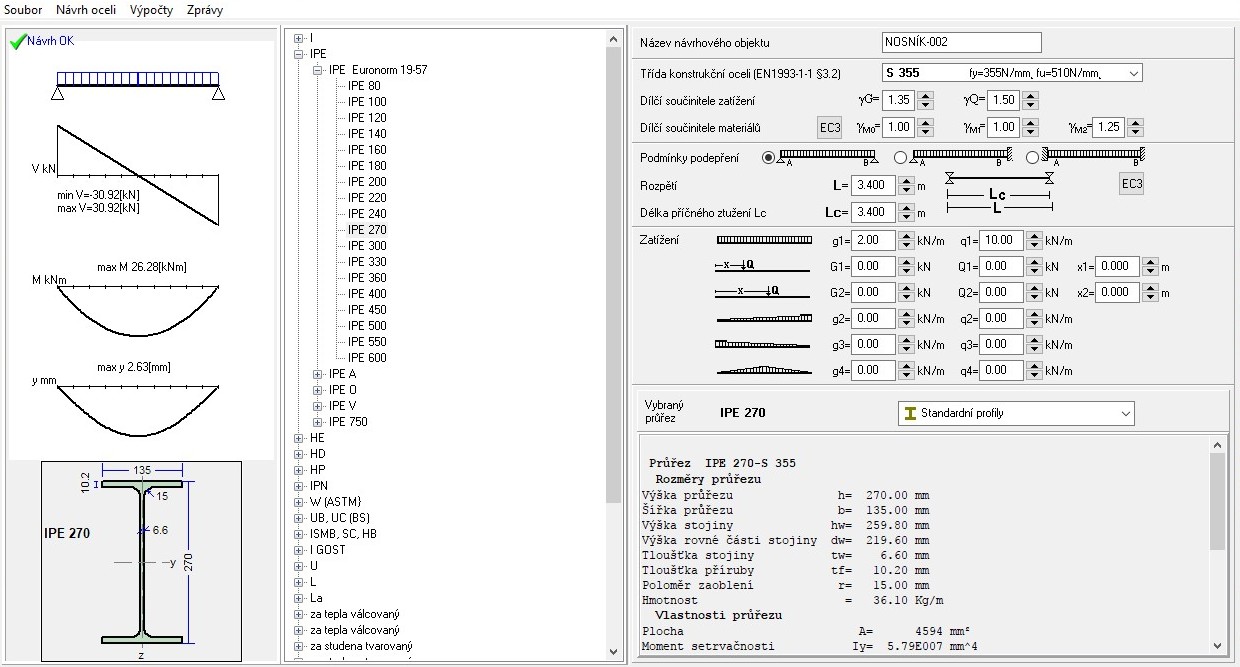Select simply supported beam condition
The height and width of the screenshot is (667, 1240).
(768, 157)
